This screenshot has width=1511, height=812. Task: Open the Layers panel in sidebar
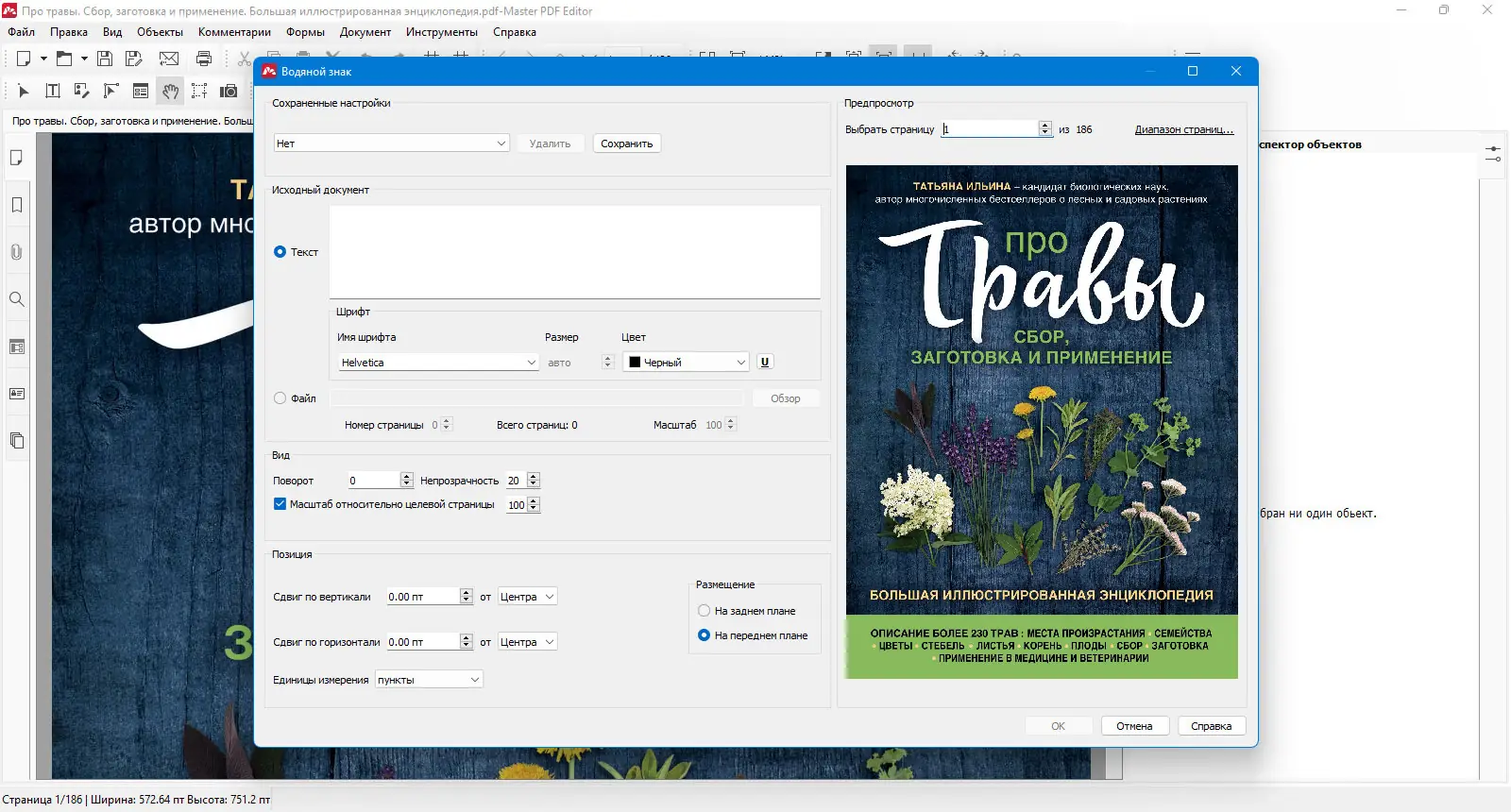[x=17, y=441]
